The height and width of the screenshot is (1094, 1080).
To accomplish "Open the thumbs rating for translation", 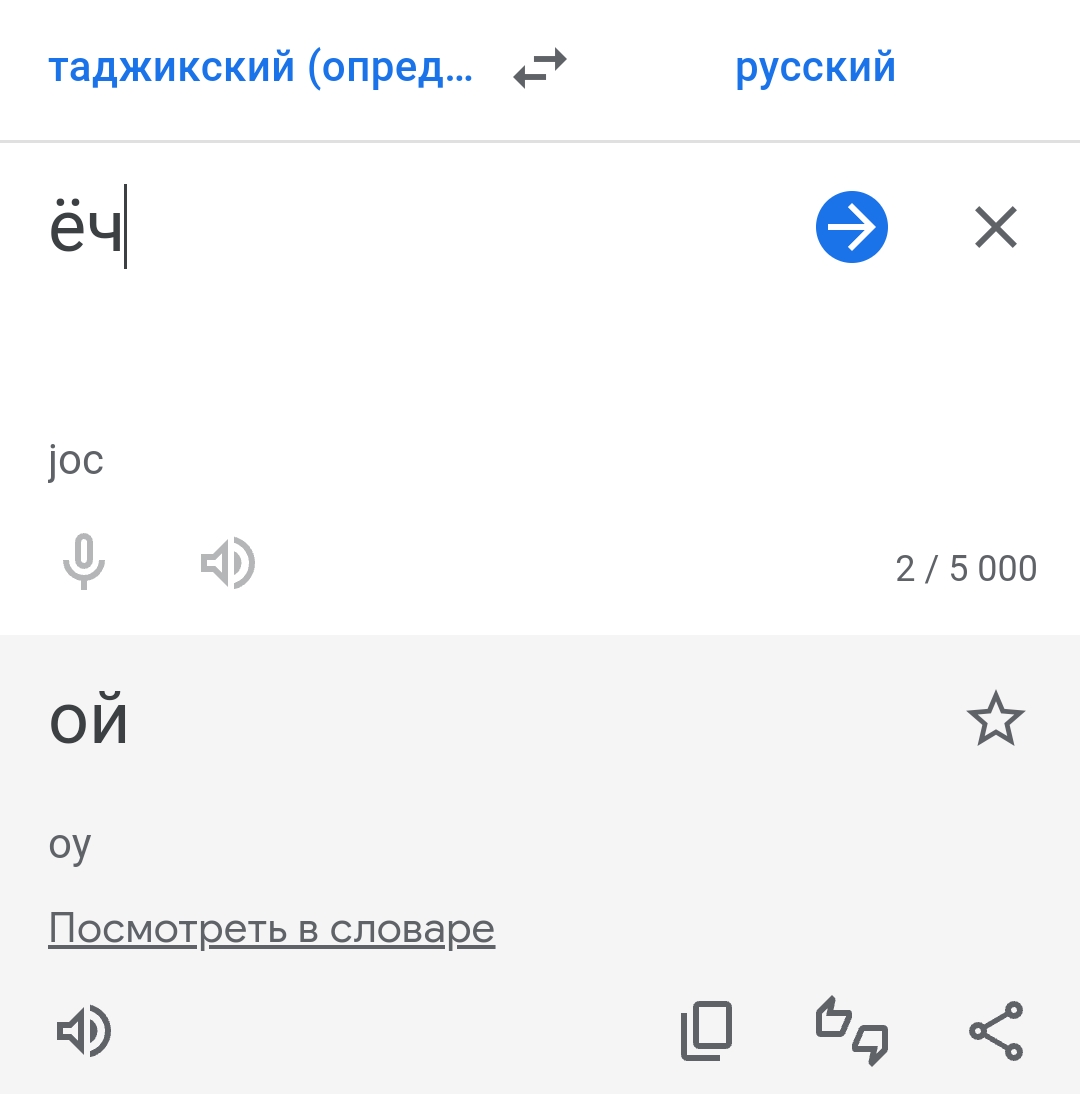I will [x=851, y=1031].
